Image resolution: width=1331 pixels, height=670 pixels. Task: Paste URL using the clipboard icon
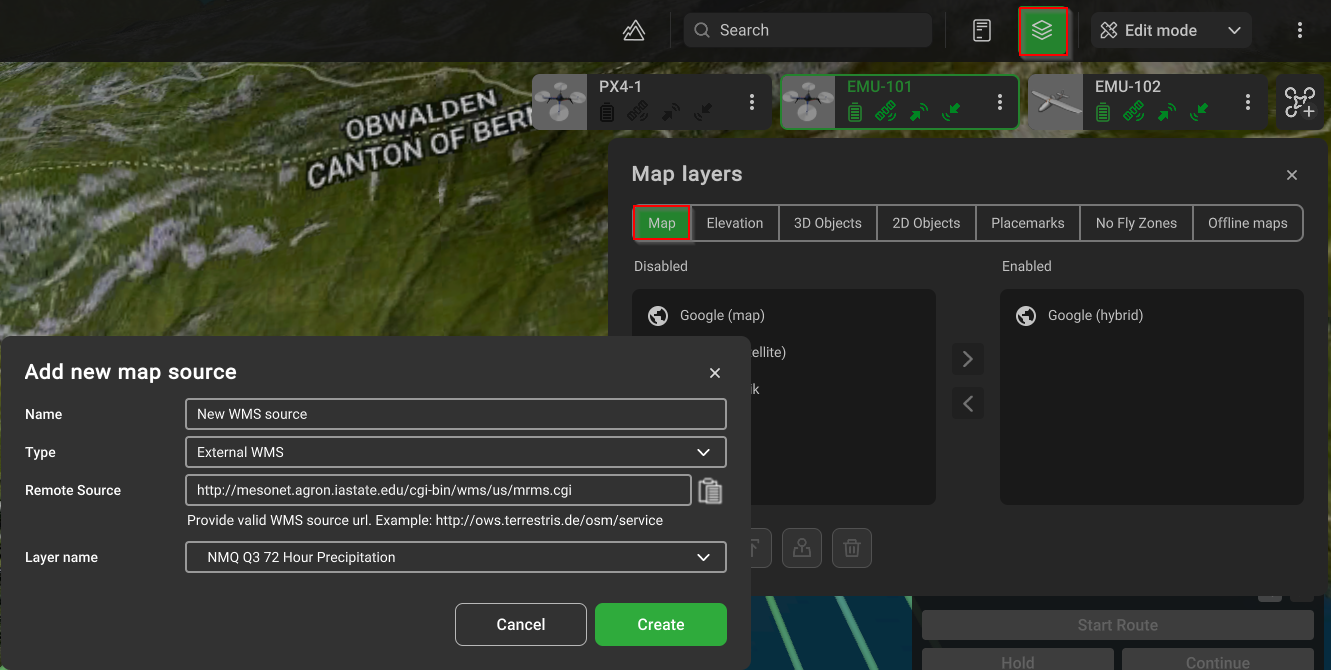coord(710,491)
